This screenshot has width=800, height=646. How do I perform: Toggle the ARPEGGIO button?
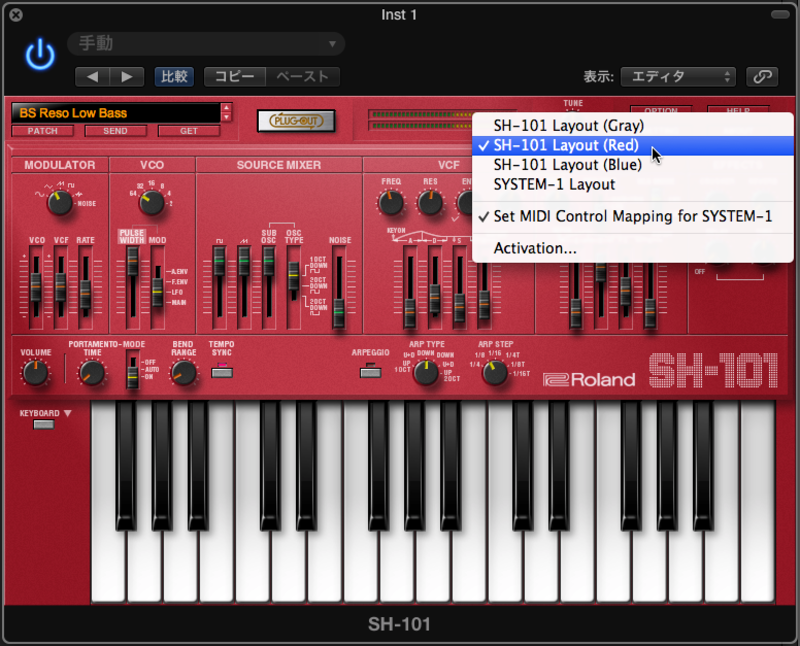tap(370, 372)
